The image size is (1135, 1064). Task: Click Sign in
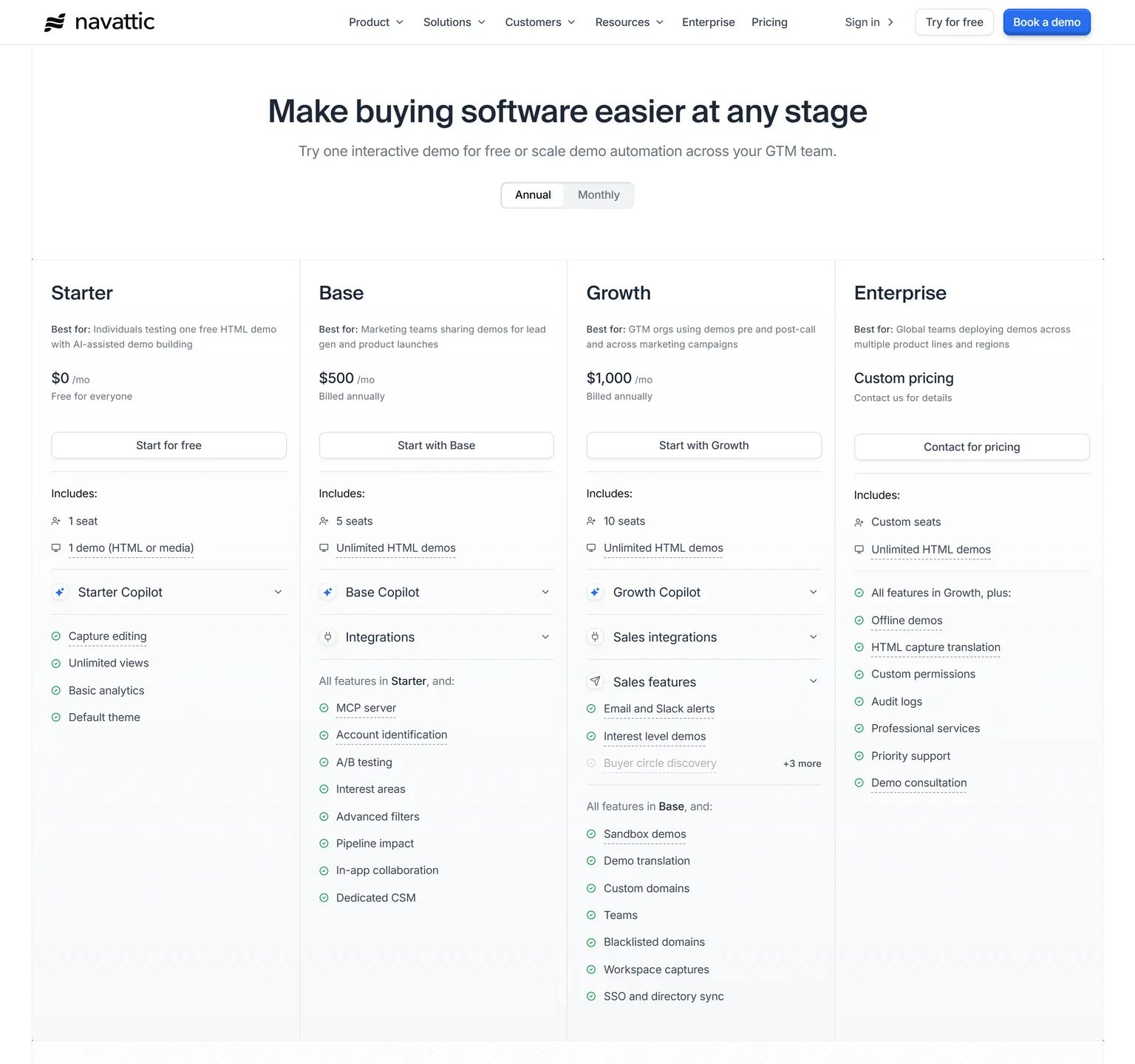click(x=862, y=22)
